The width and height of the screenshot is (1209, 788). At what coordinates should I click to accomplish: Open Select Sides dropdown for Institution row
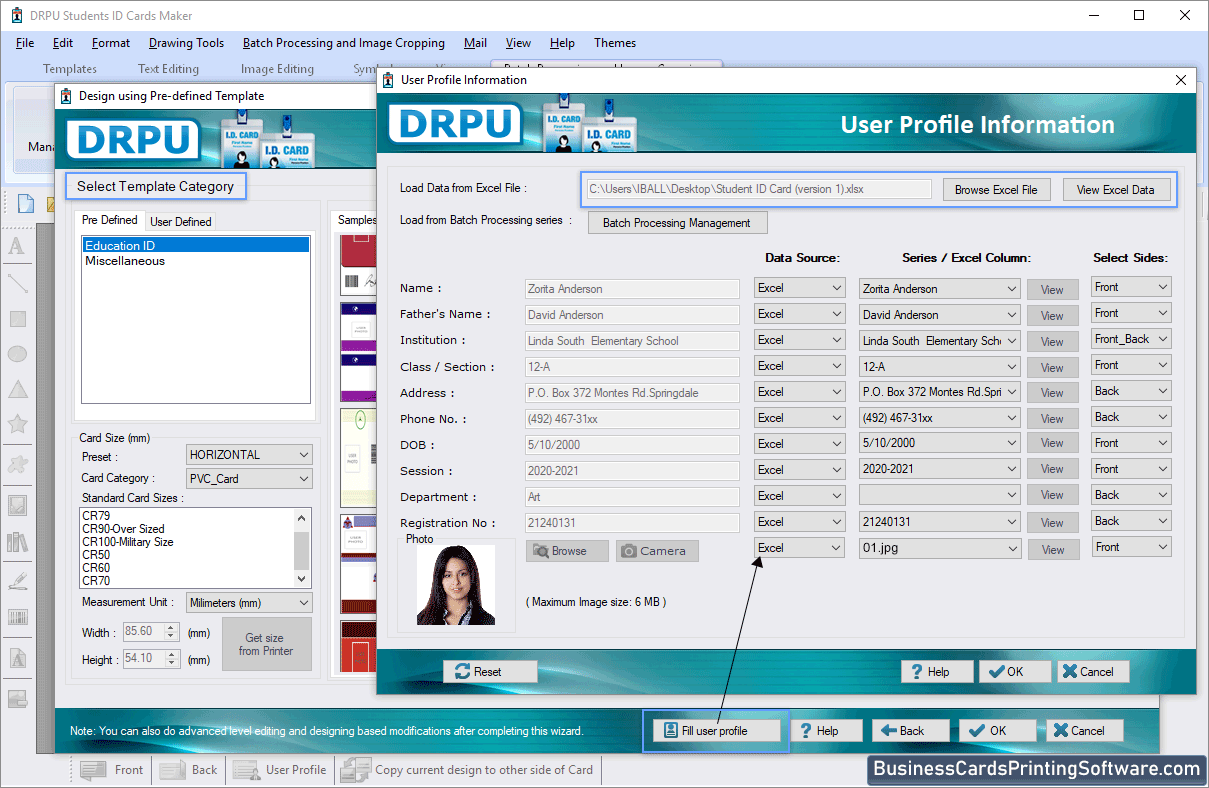click(1131, 340)
